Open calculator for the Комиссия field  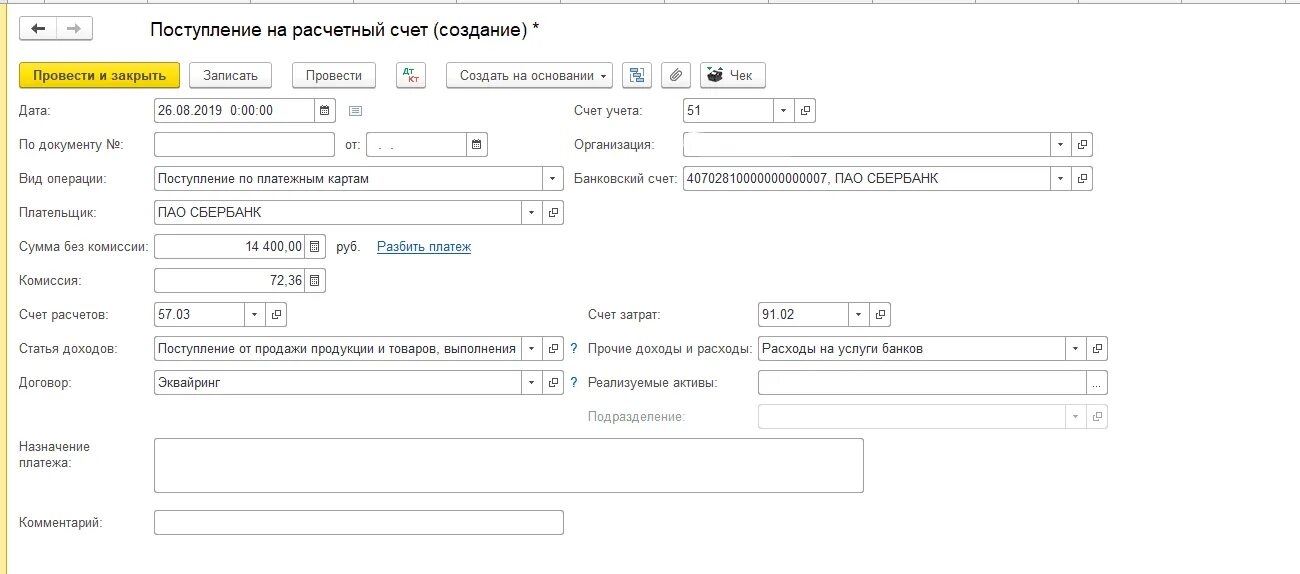coord(315,280)
